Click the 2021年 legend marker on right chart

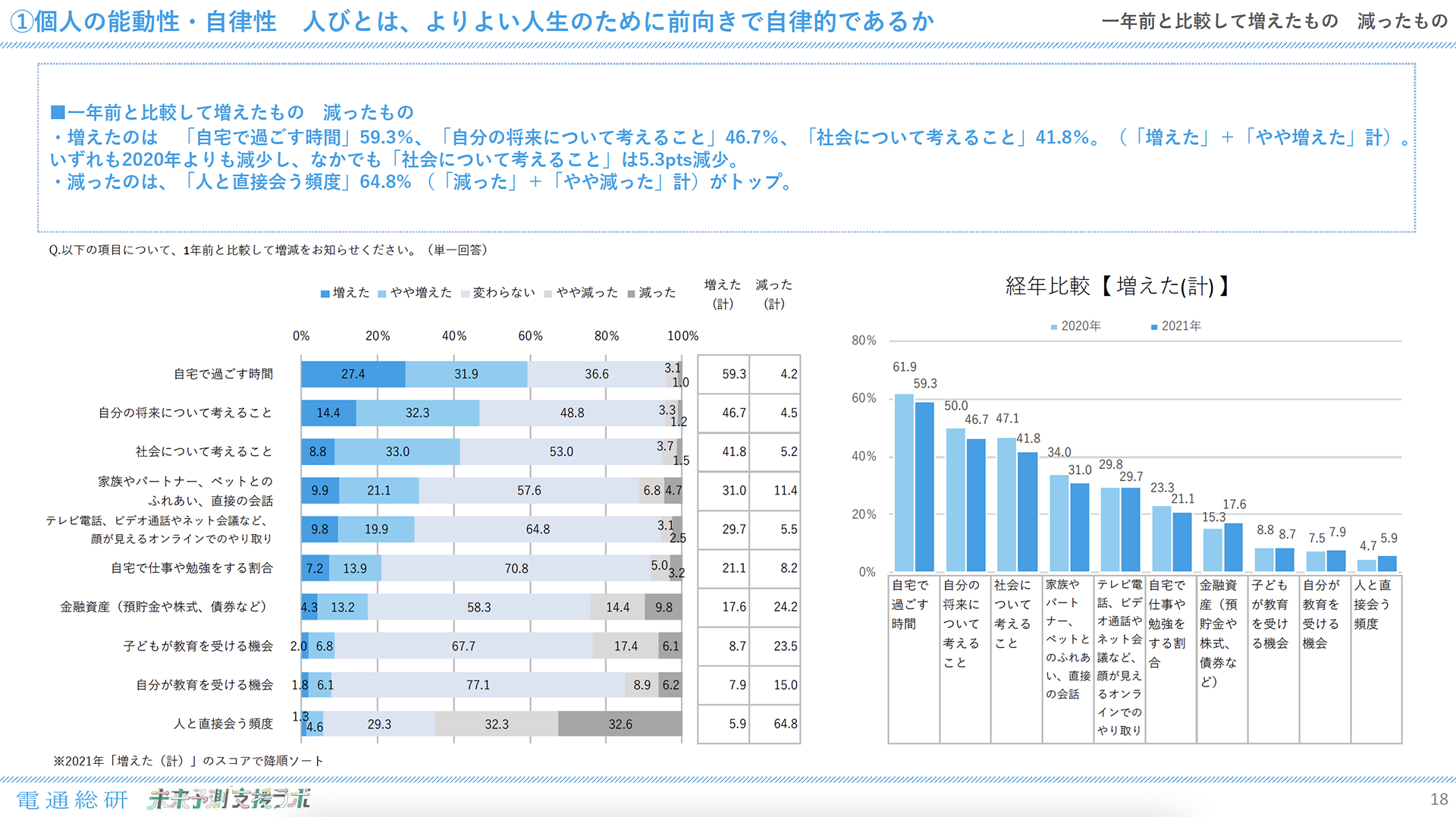click(x=1156, y=325)
